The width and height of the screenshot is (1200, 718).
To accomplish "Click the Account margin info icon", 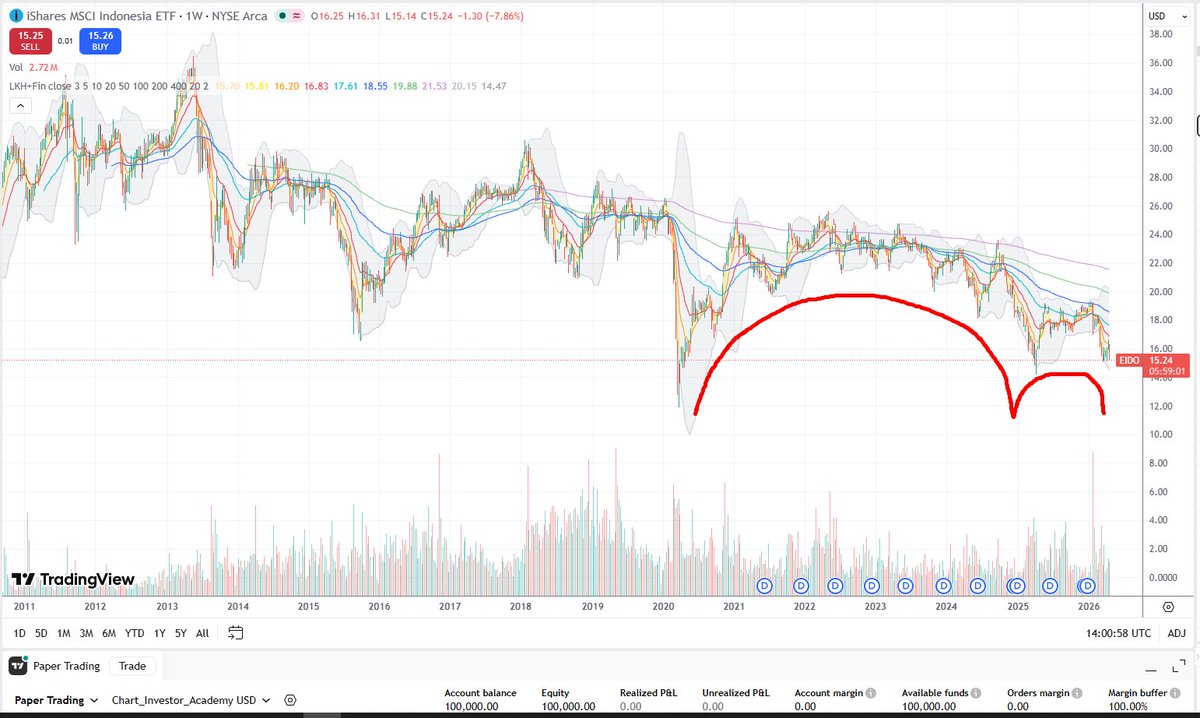I will [871, 692].
